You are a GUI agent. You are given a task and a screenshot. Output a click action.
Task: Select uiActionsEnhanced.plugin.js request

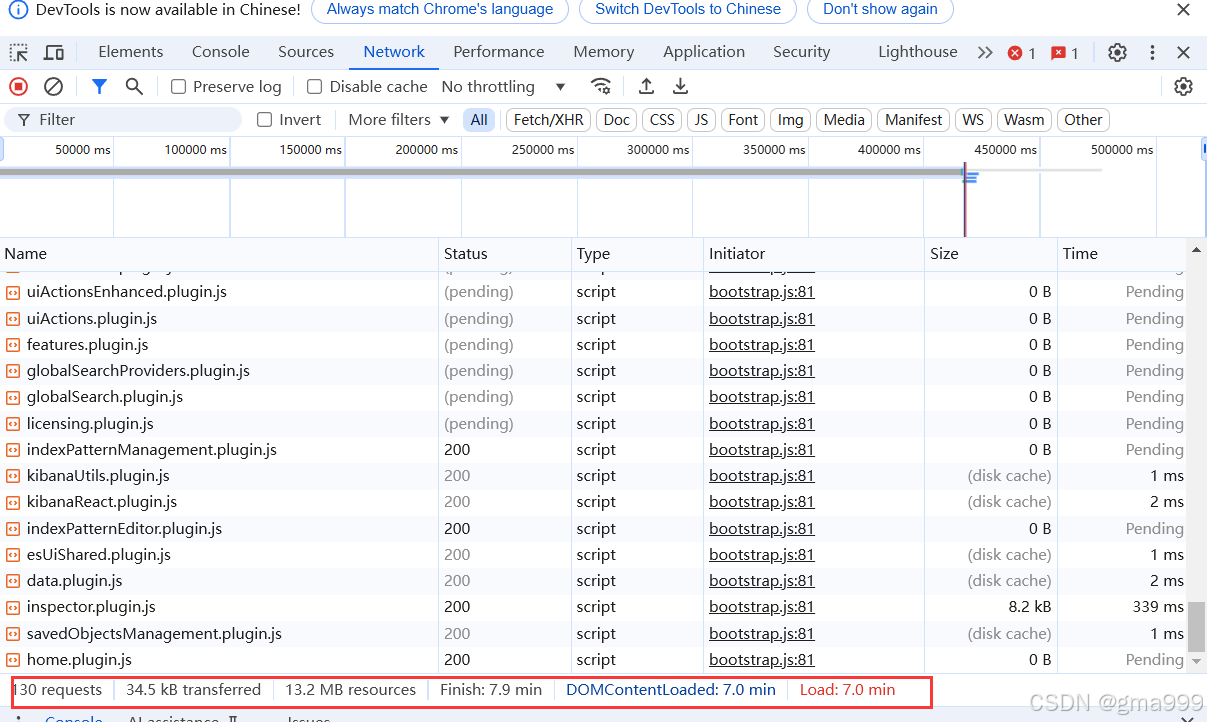point(594,292)
